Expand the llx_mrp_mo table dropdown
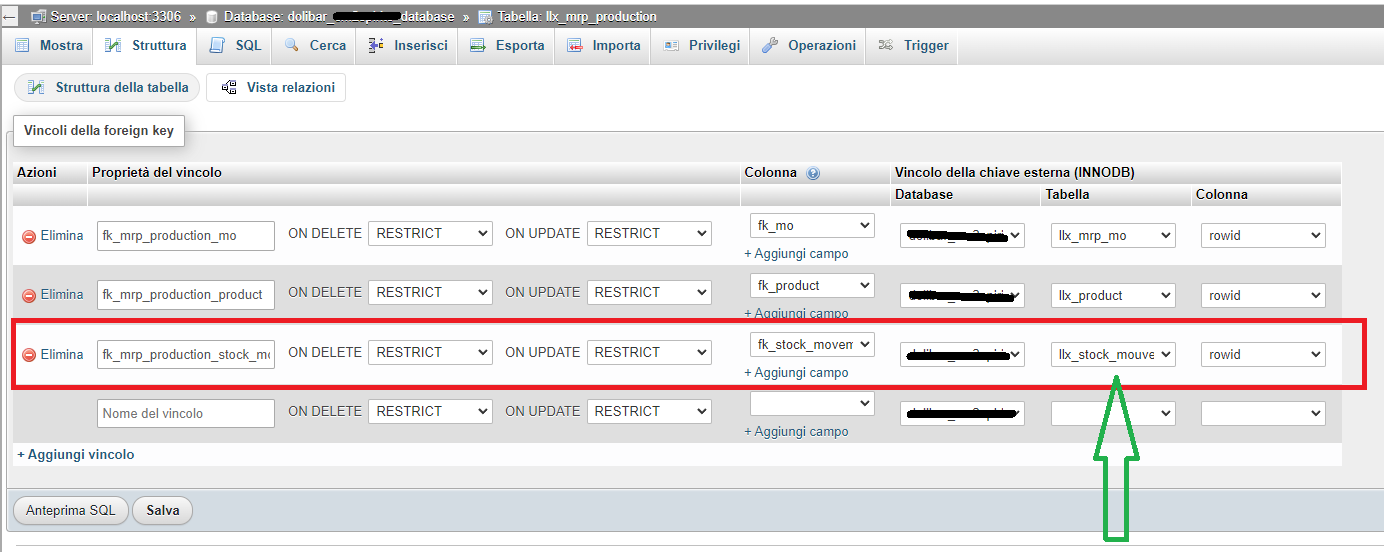1384x552 pixels. tap(1113, 236)
